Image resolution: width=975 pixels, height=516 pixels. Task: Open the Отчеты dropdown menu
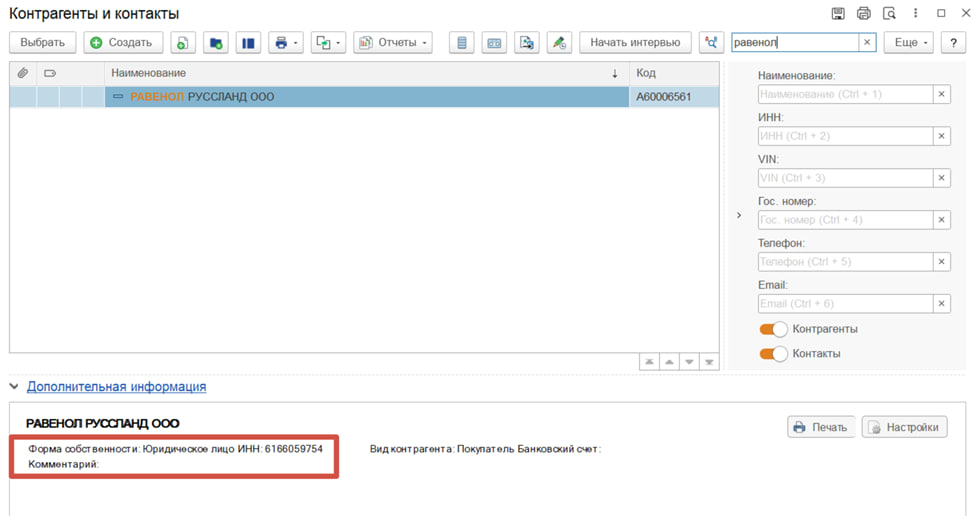point(393,43)
